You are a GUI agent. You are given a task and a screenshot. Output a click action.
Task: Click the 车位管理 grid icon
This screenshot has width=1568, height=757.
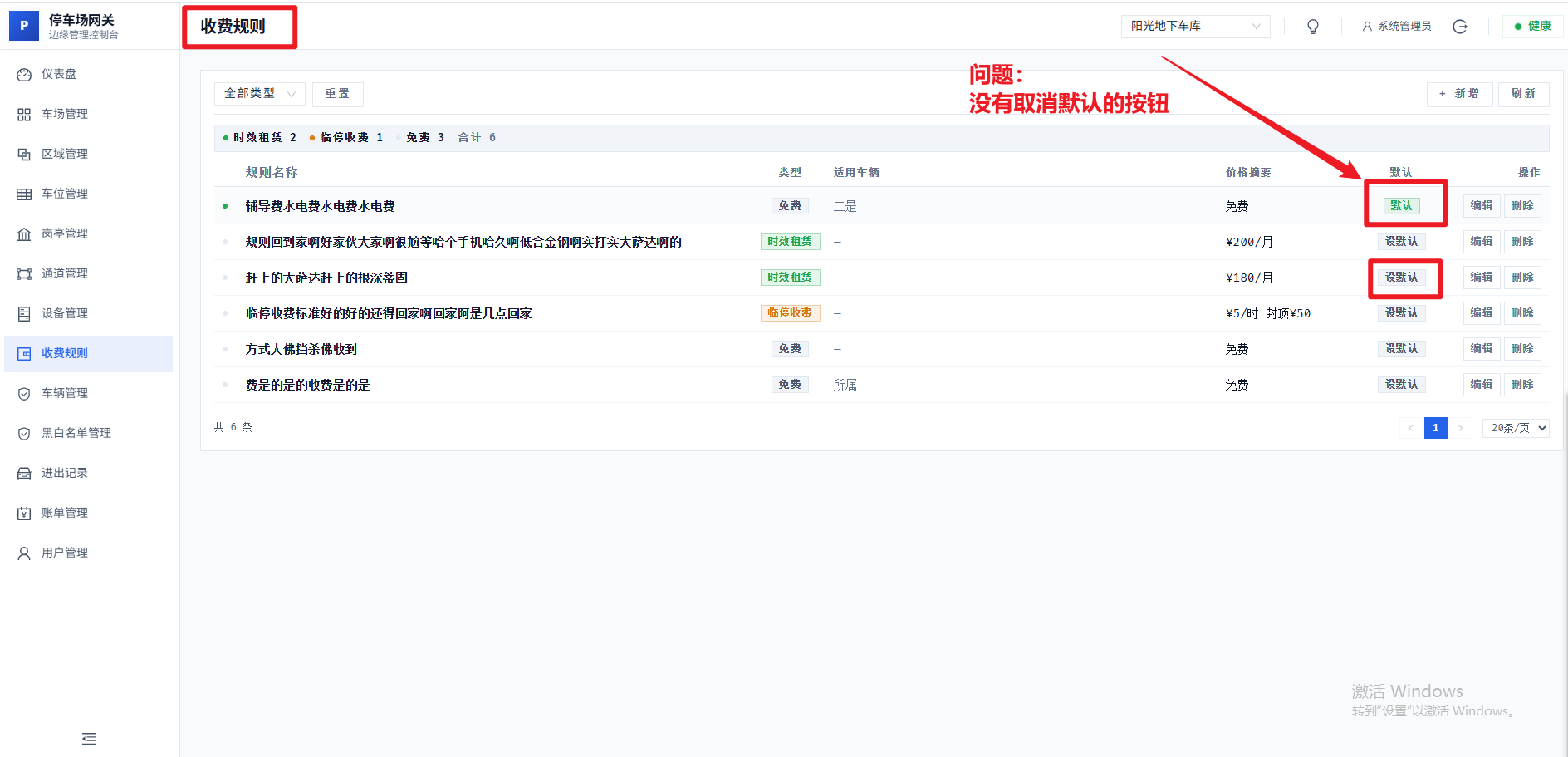[24, 193]
